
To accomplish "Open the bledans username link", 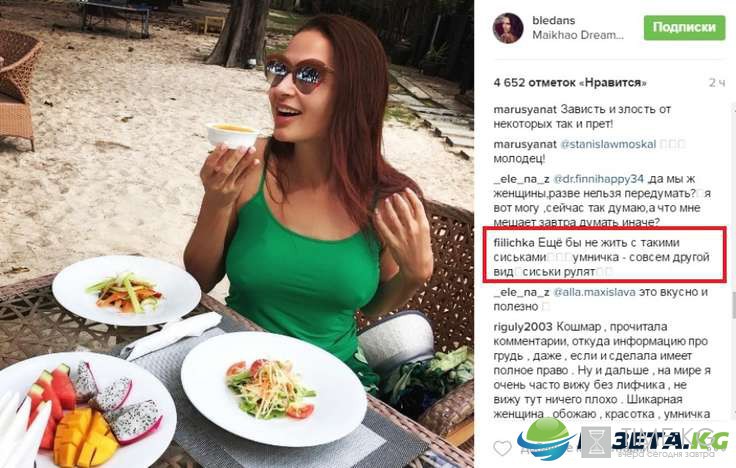I will (x=553, y=20).
